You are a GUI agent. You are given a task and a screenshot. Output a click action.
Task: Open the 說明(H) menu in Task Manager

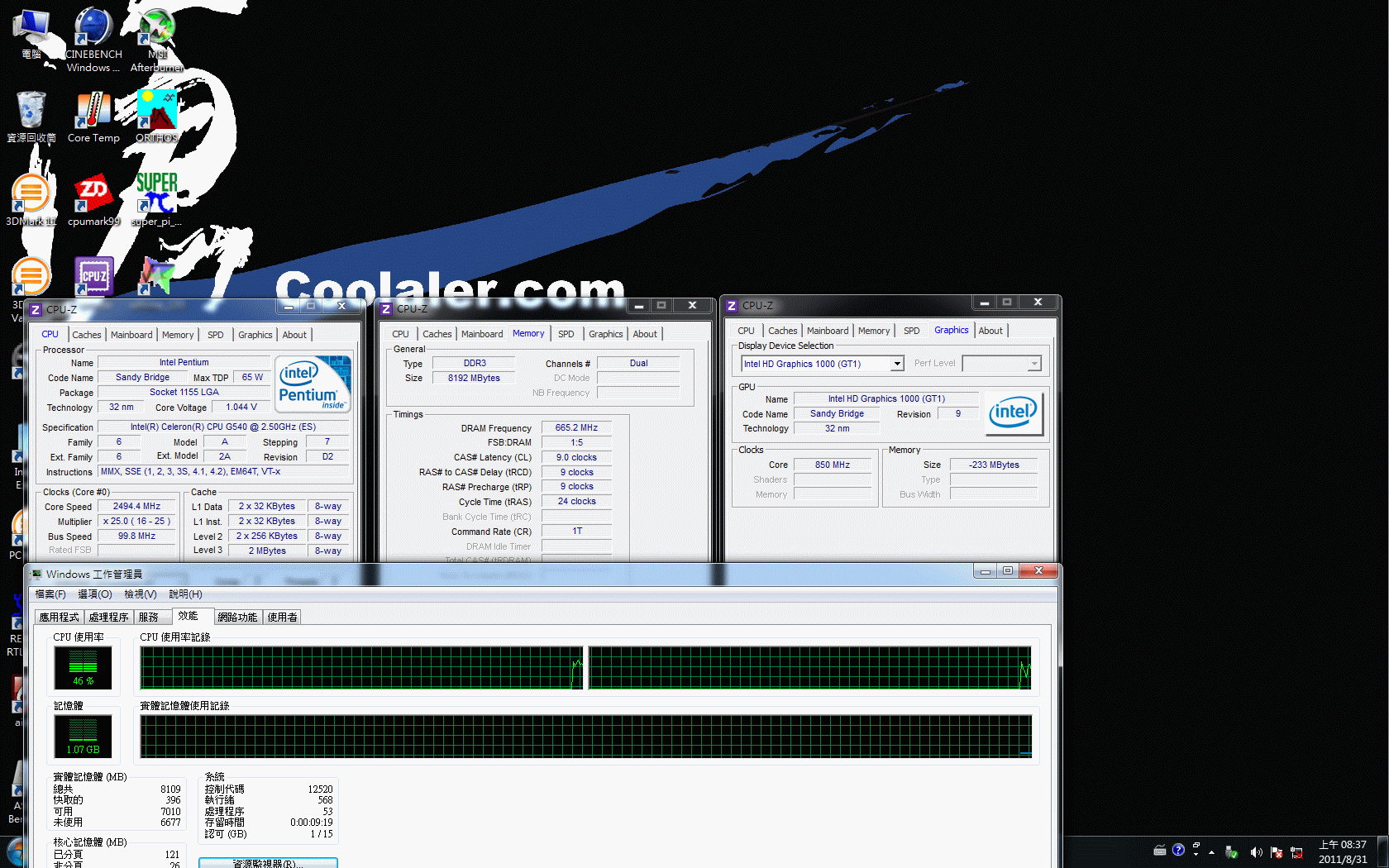click(x=185, y=594)
